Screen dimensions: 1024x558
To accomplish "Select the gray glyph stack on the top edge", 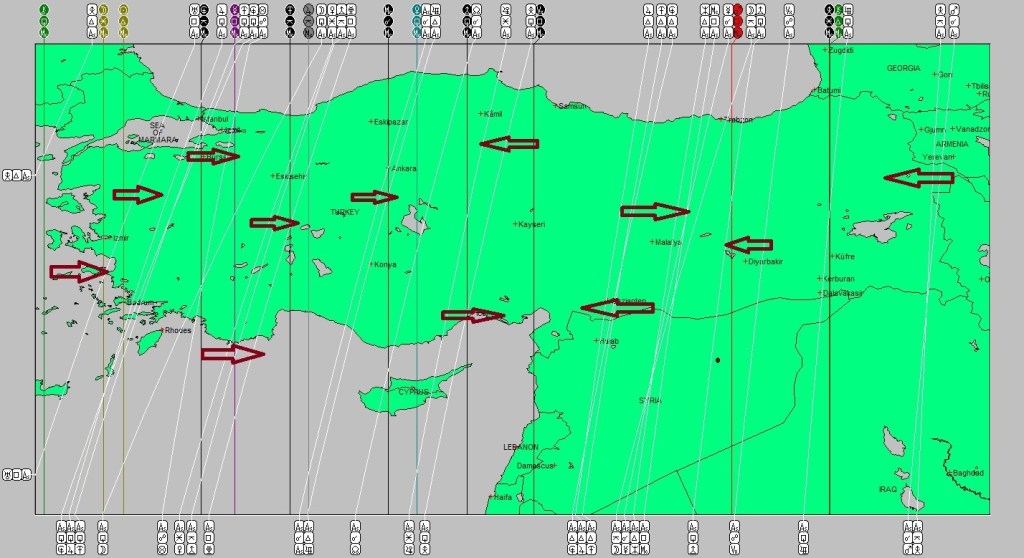I will click(x=308, y=20).
